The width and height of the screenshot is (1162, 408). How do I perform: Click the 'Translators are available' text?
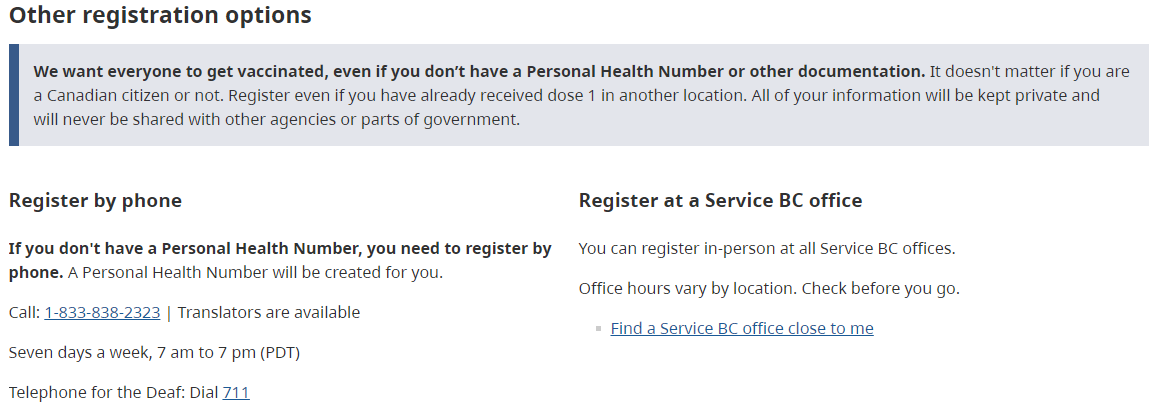[269, 312]
